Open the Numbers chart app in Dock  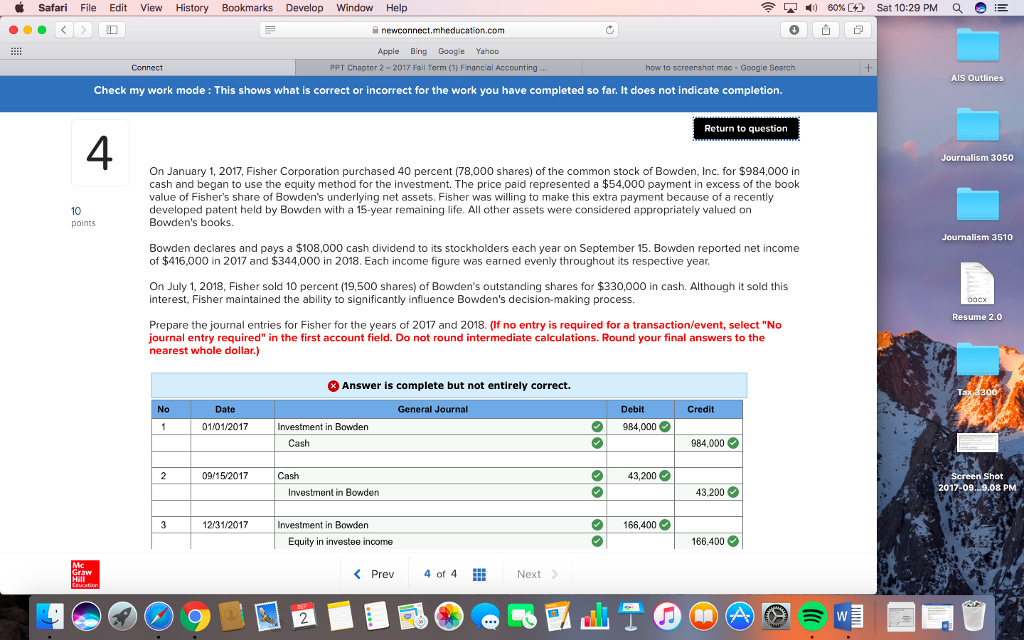[x=594, y=616]
